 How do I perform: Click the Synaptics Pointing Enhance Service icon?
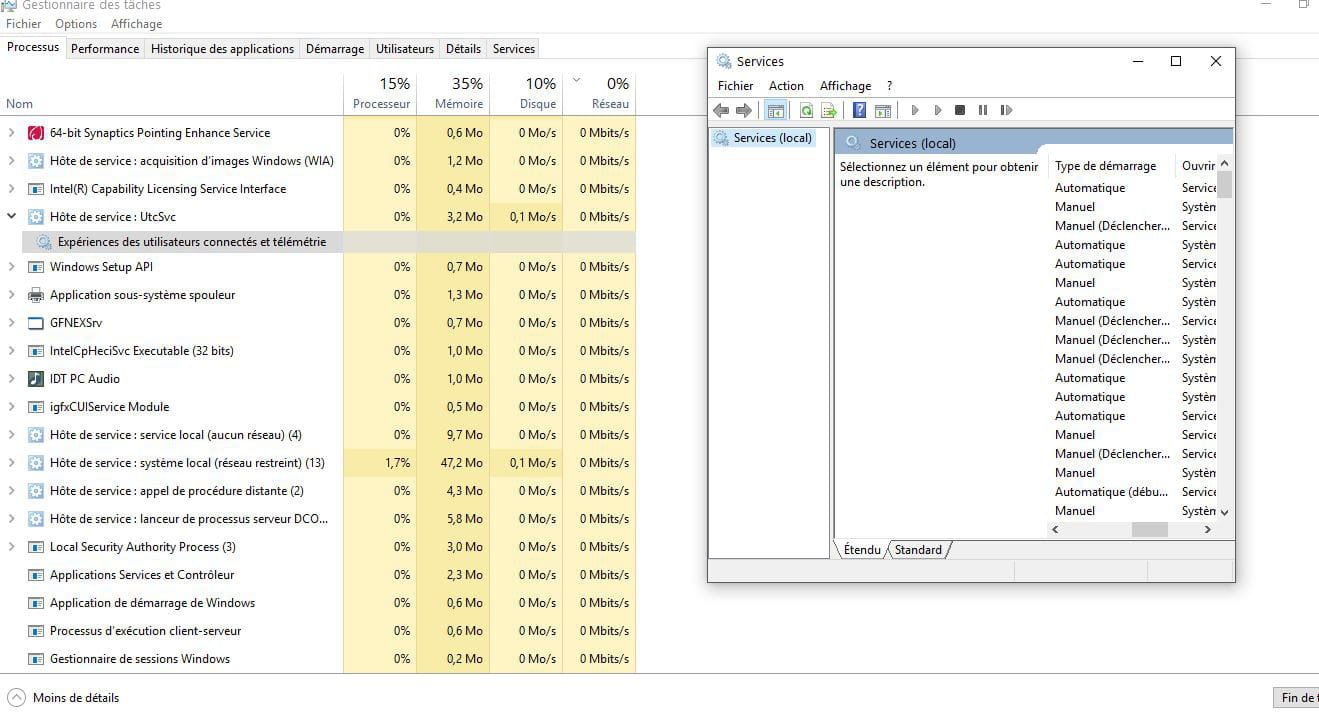36,133
